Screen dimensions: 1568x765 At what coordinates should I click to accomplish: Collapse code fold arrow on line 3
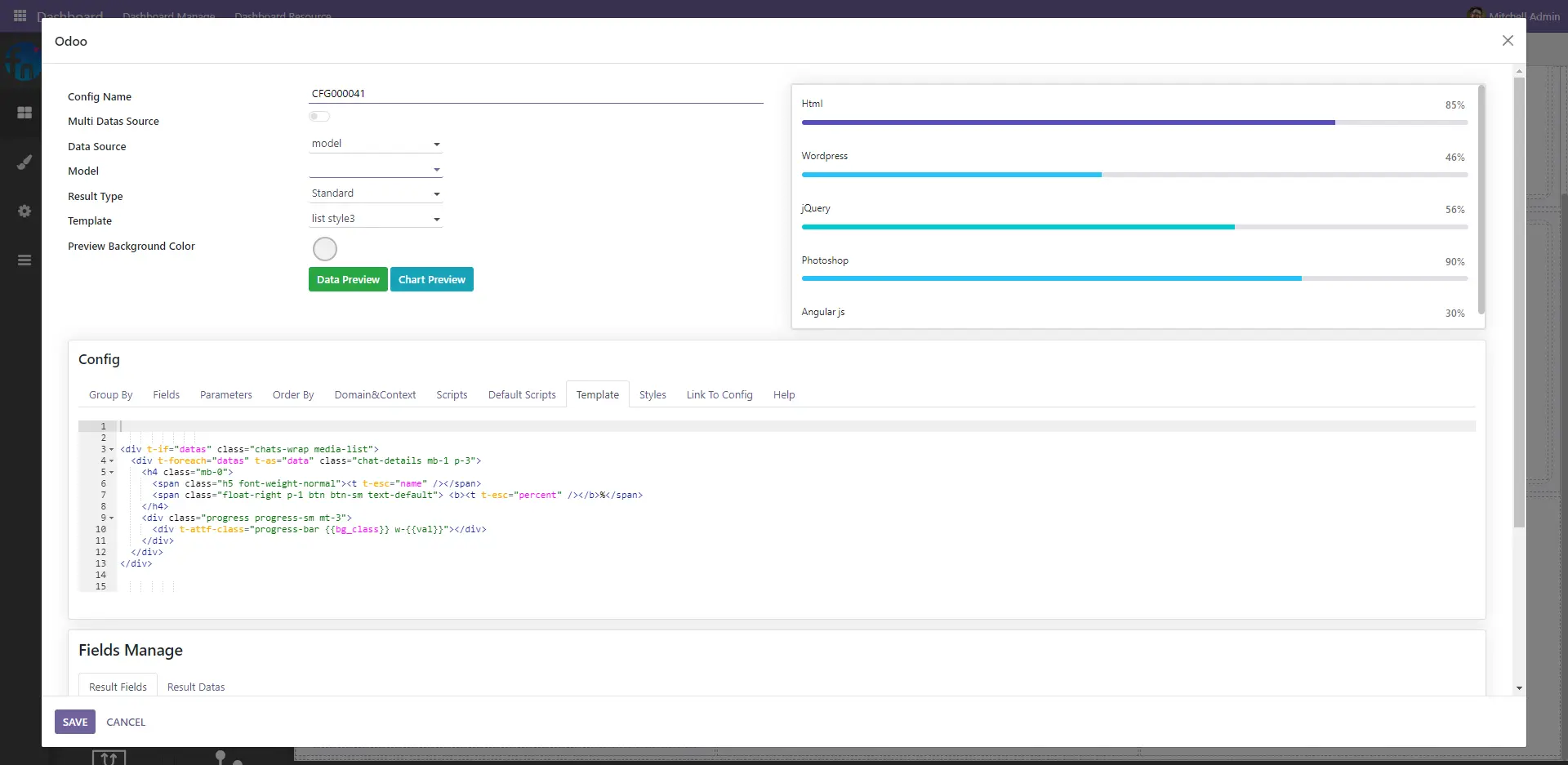tap(112, 450)
